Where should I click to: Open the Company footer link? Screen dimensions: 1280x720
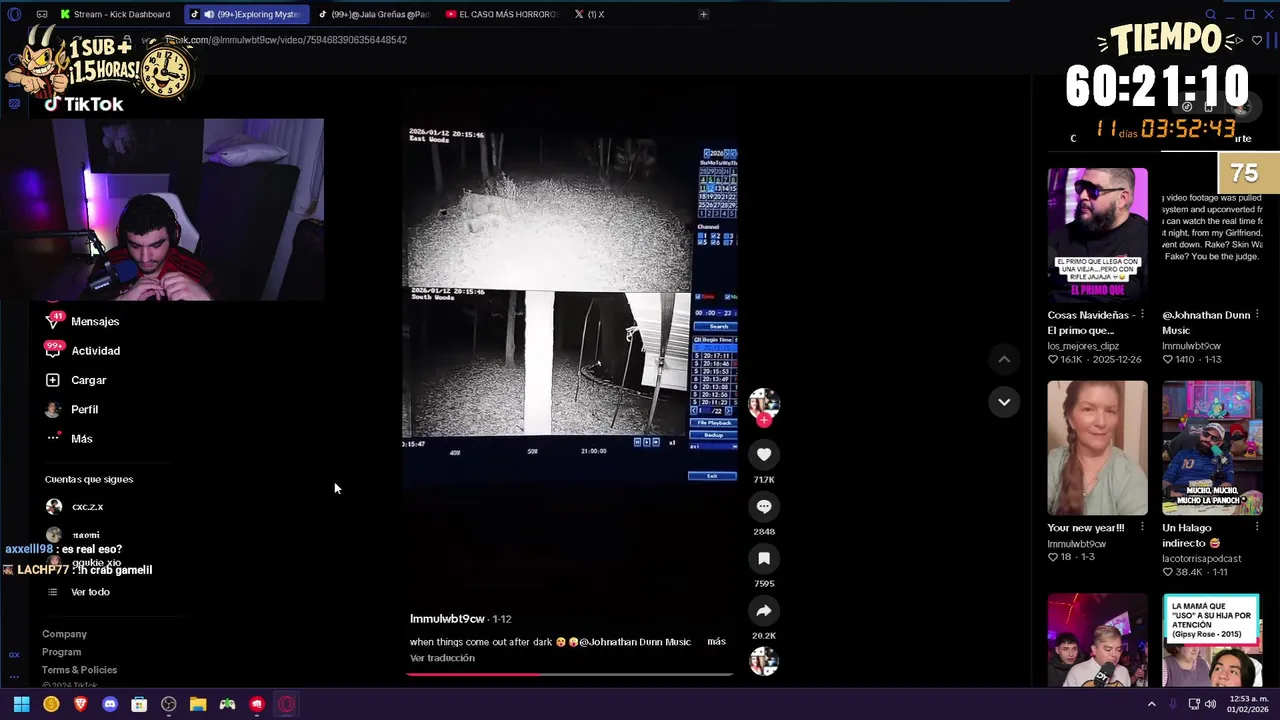point(64,634)
